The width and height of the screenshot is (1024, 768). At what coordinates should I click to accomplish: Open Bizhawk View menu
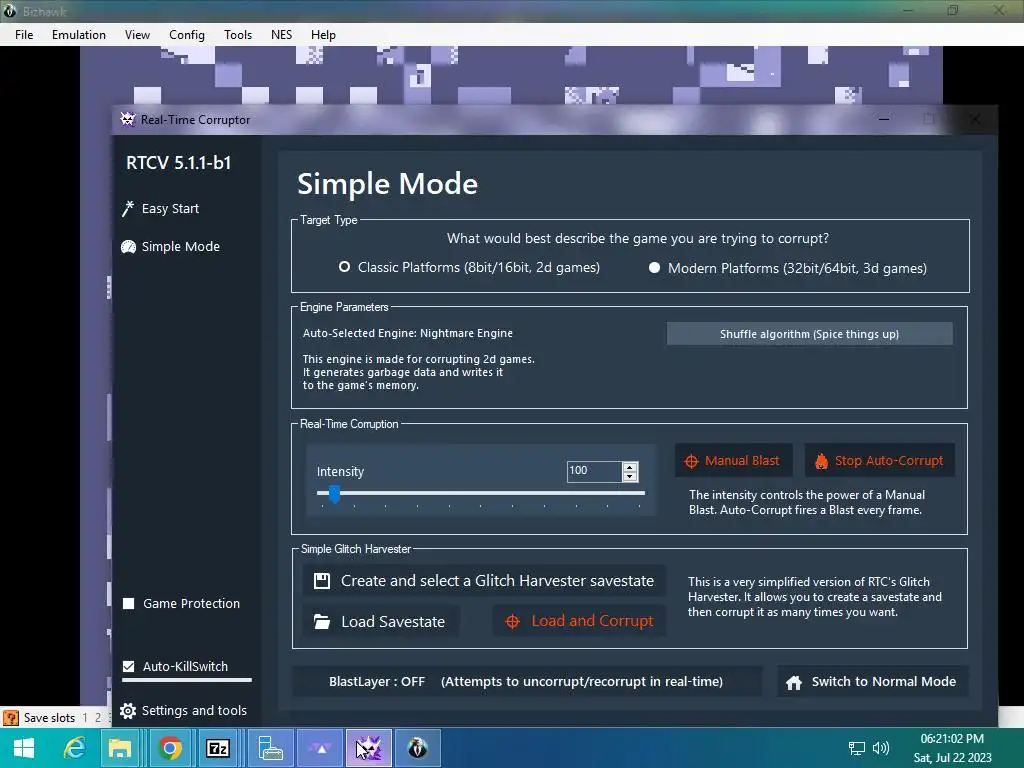pyautogui.click(x=137, y=35)
